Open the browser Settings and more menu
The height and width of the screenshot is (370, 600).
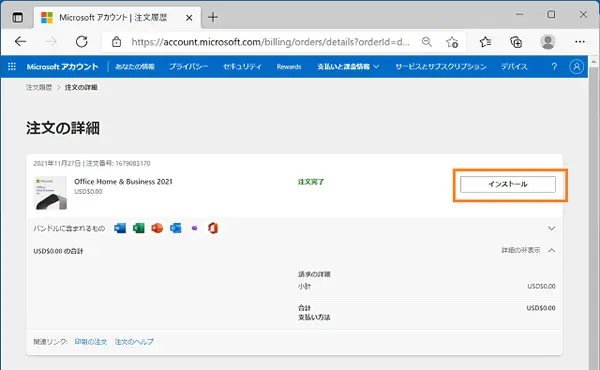[x=580, y=41]
